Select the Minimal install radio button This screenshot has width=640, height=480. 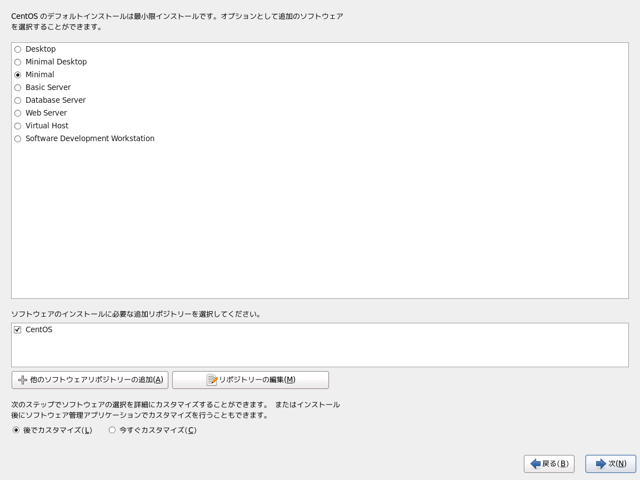(x=18, y=75)
